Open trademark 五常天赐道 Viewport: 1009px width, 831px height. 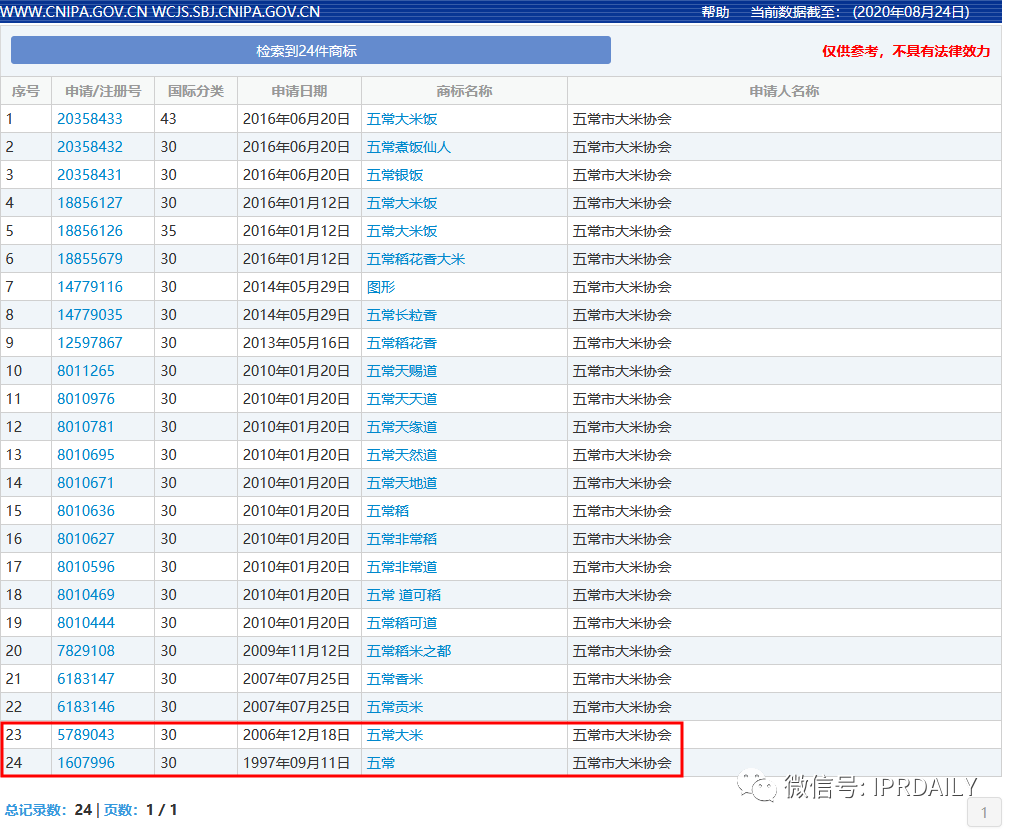coord(402,371)
